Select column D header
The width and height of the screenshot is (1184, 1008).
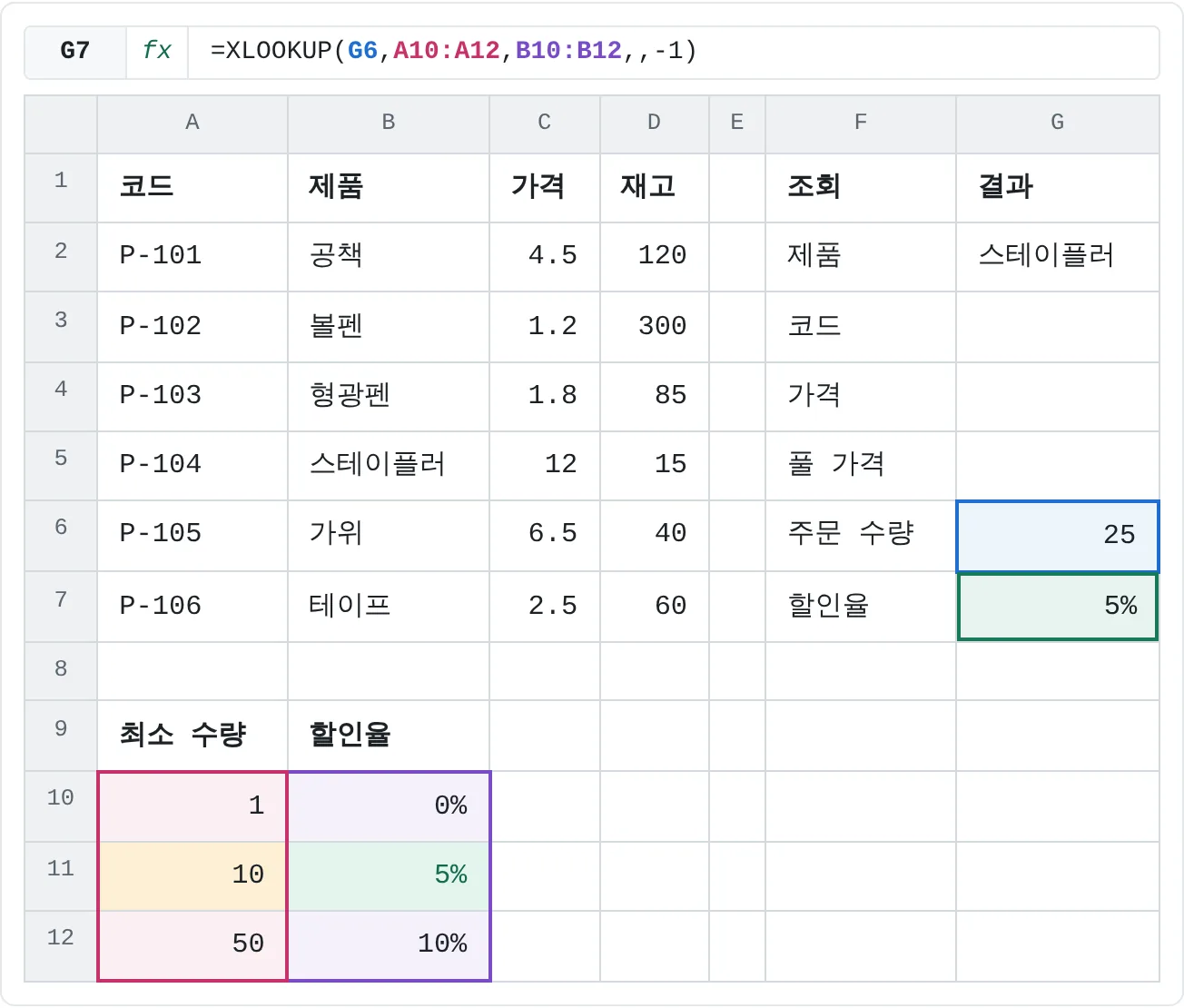[x=655, y=124]
